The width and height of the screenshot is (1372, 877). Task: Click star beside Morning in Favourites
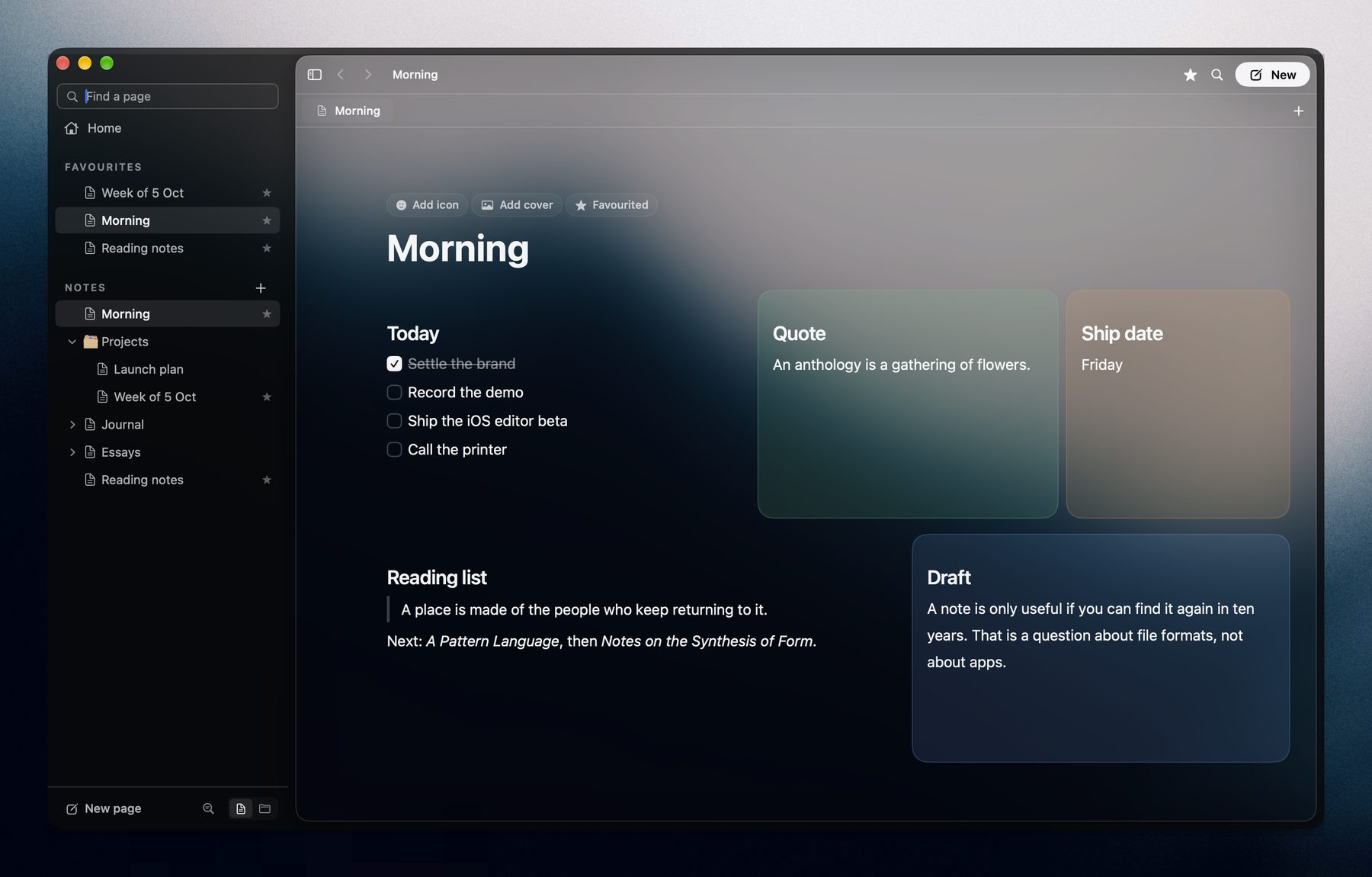coord(267,221)
